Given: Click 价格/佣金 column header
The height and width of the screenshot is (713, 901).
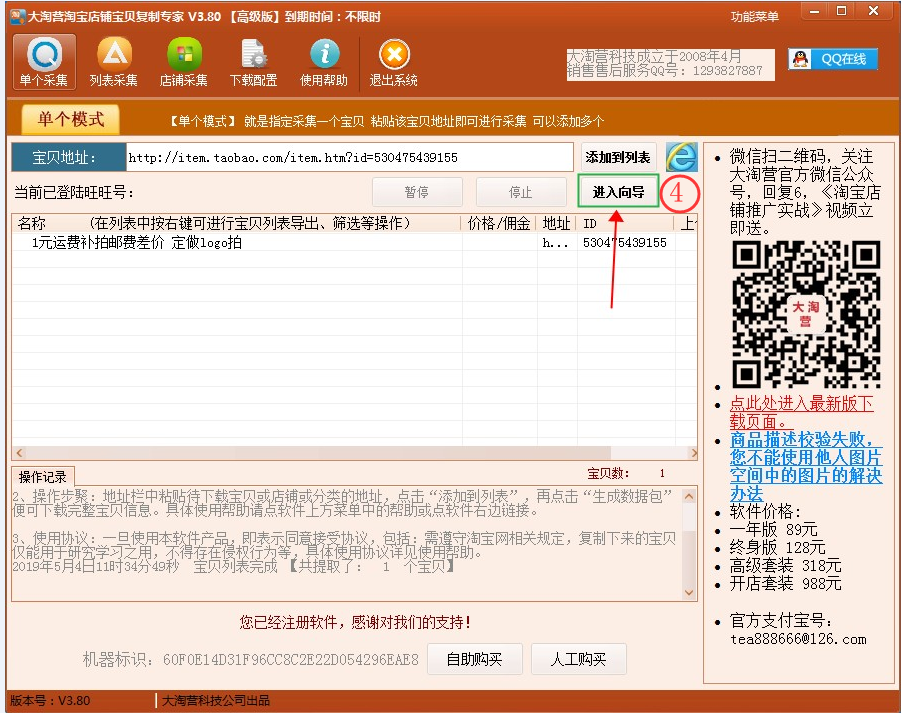Looking at the screenshot, I should pyautogui.click(x=499, y=223).
